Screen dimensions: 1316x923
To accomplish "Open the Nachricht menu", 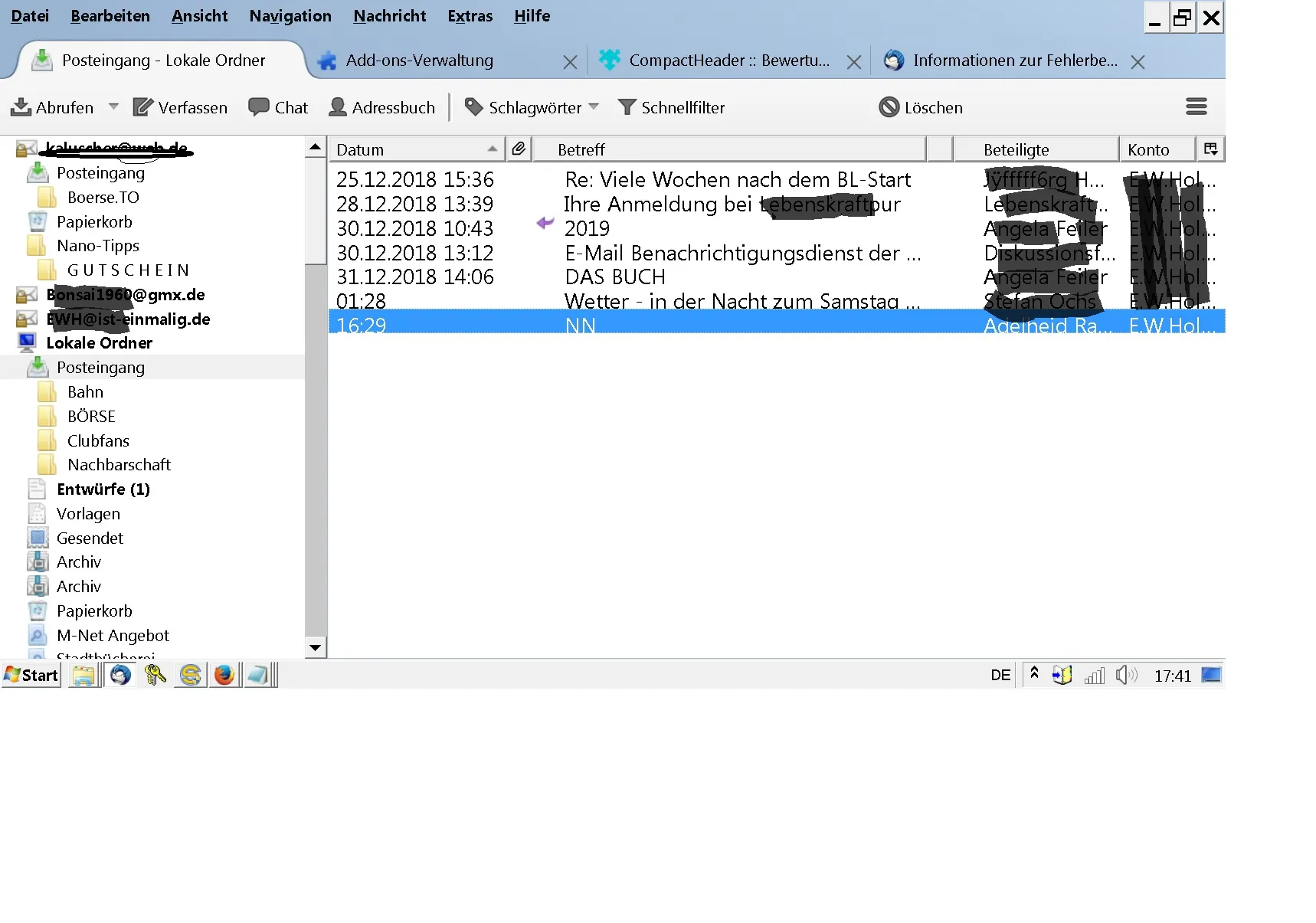I will [389, 16].
